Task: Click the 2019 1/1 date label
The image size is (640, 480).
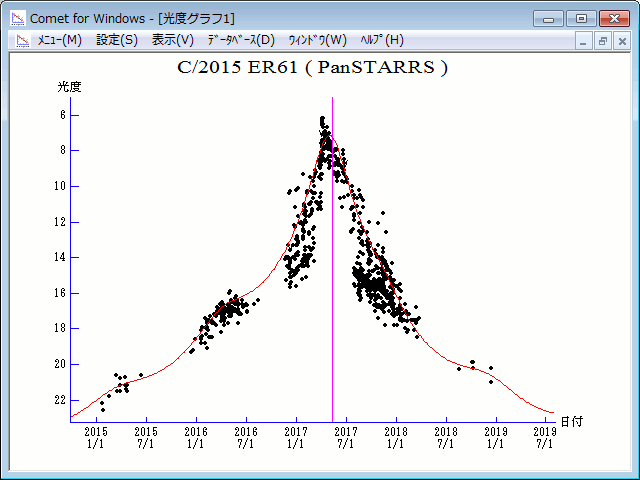Action: (x=496, y=438)
